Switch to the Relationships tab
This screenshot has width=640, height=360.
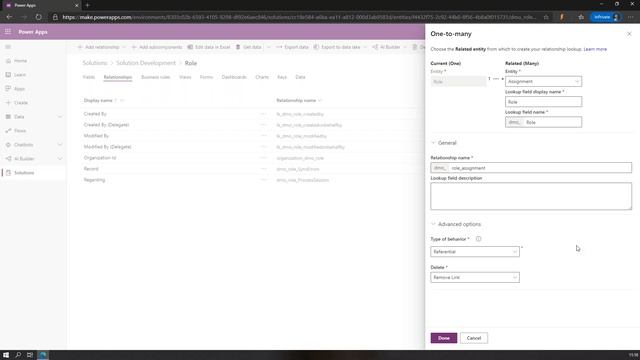click(118, 77)
